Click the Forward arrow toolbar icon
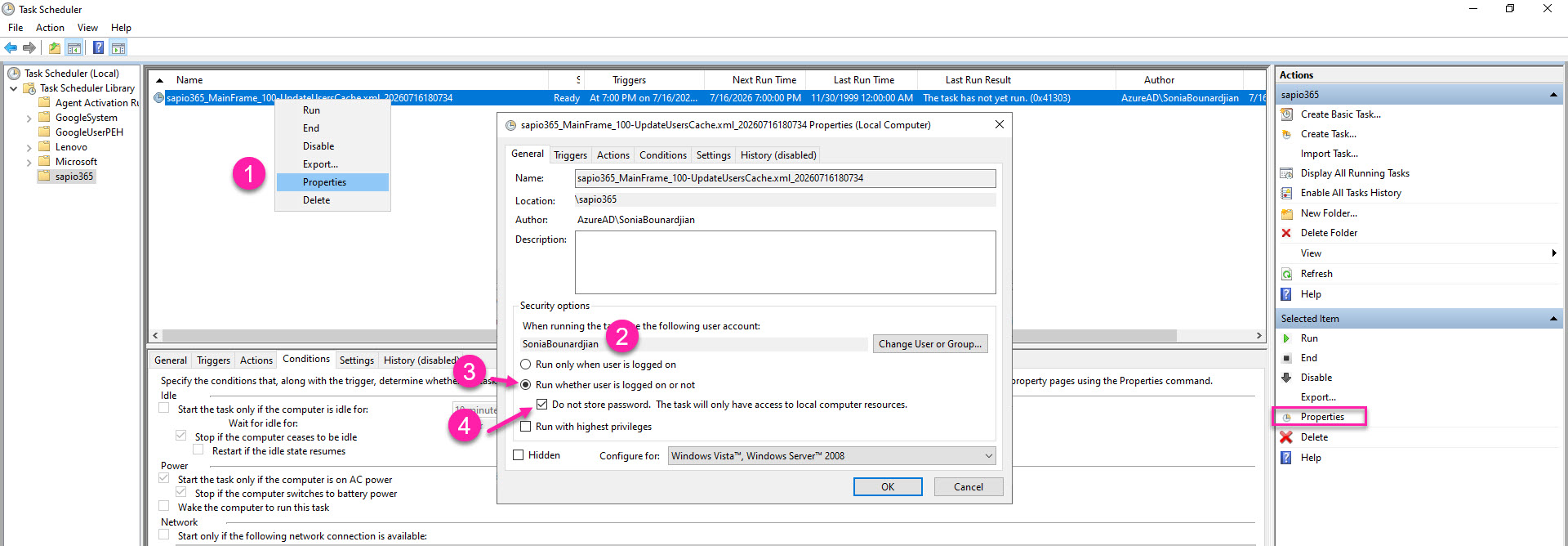The width and height of the screenshot is (1568, 546). coord(29,47)
